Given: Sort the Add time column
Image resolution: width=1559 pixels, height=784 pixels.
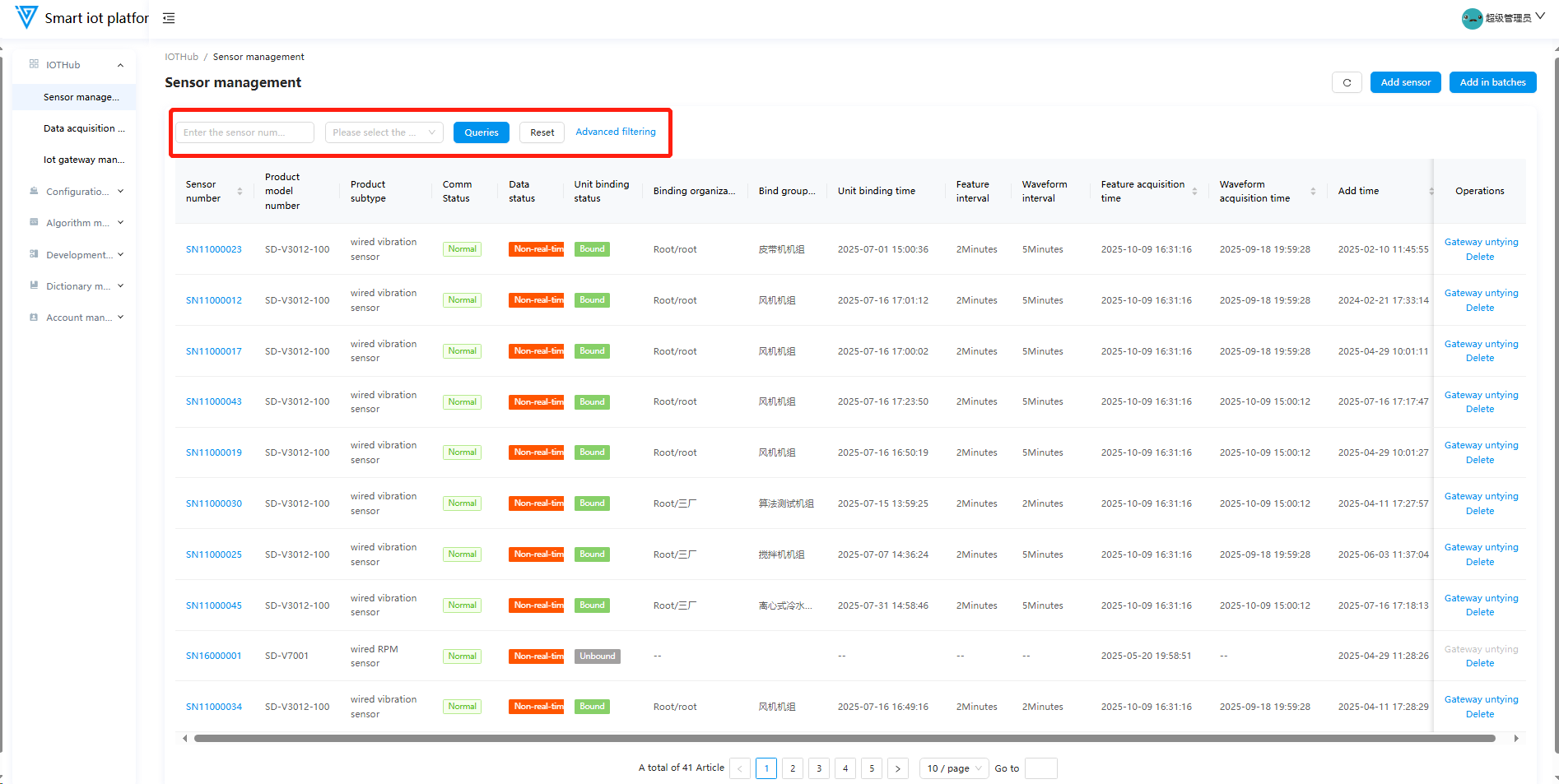Looking at the screenshot, I should click(1431, 191).
